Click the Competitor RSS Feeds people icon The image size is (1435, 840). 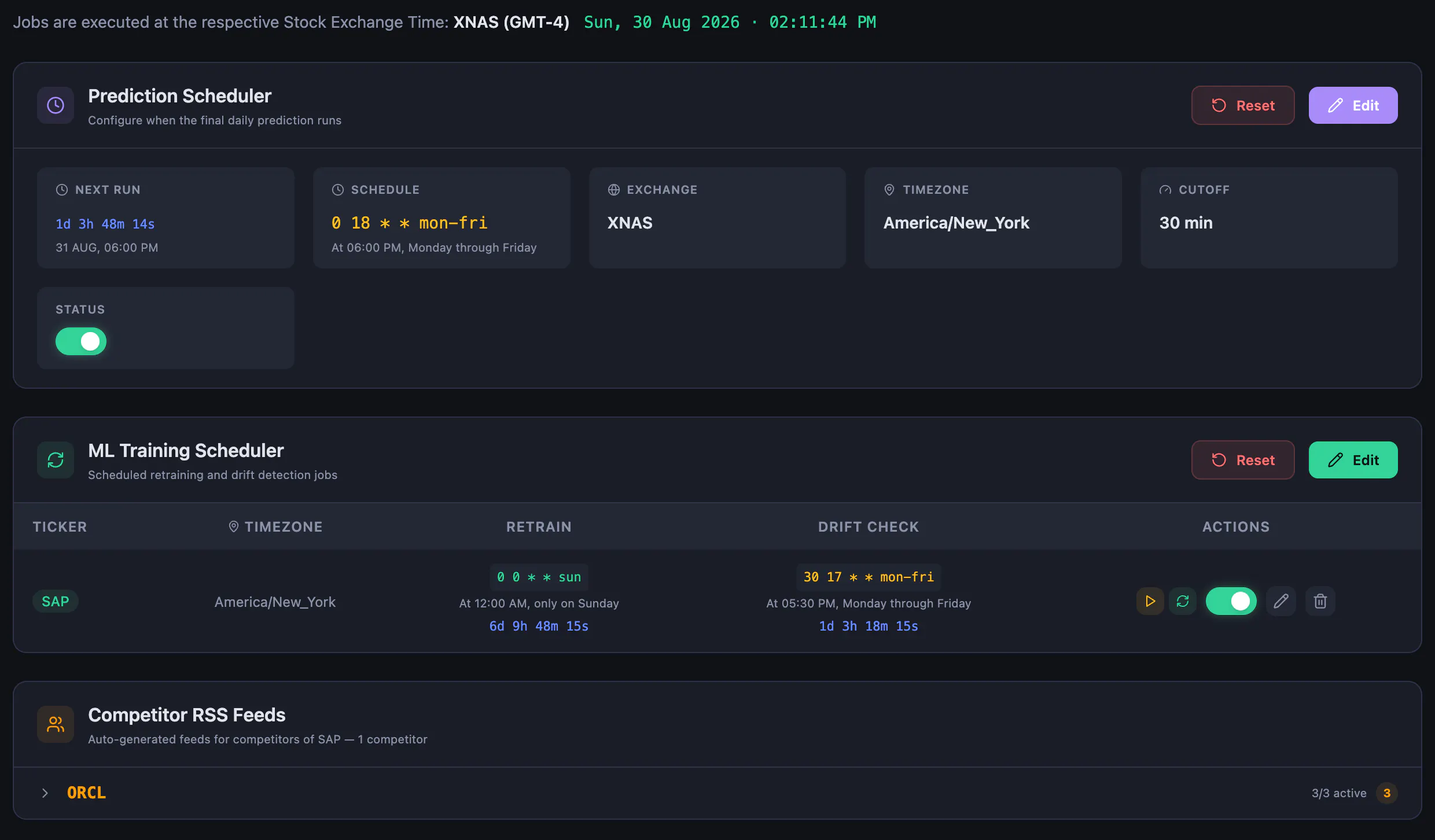coord(56,724)
